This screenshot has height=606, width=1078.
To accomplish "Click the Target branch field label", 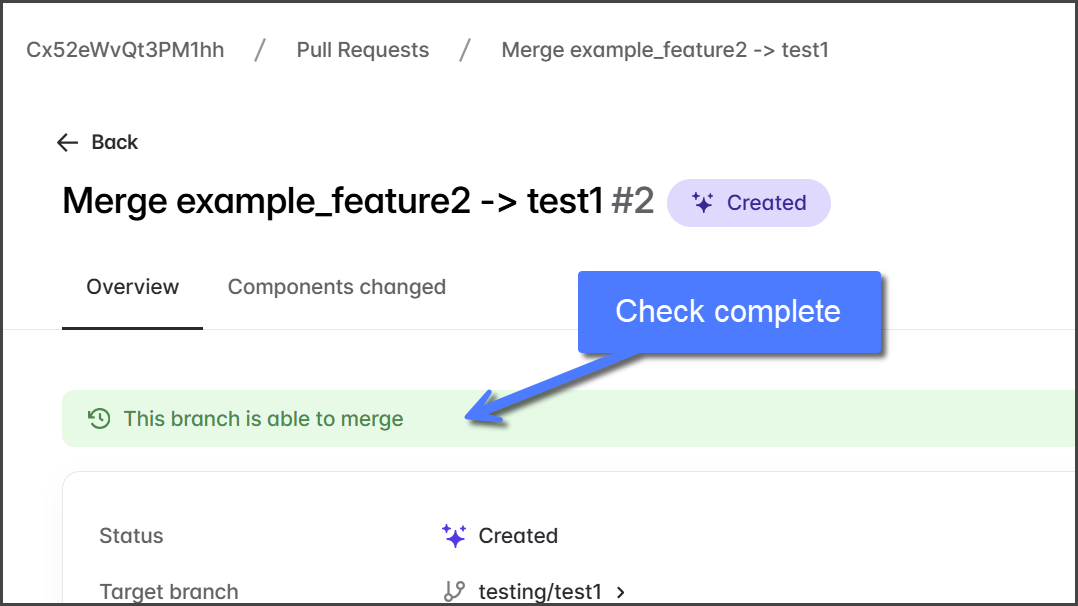I will point(169,592).
